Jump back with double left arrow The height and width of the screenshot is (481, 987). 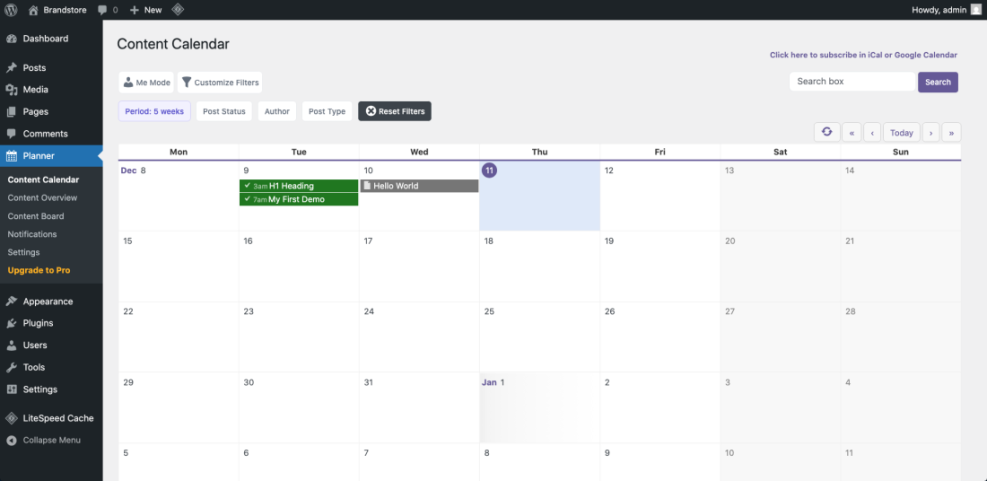[x=852, y=133]
